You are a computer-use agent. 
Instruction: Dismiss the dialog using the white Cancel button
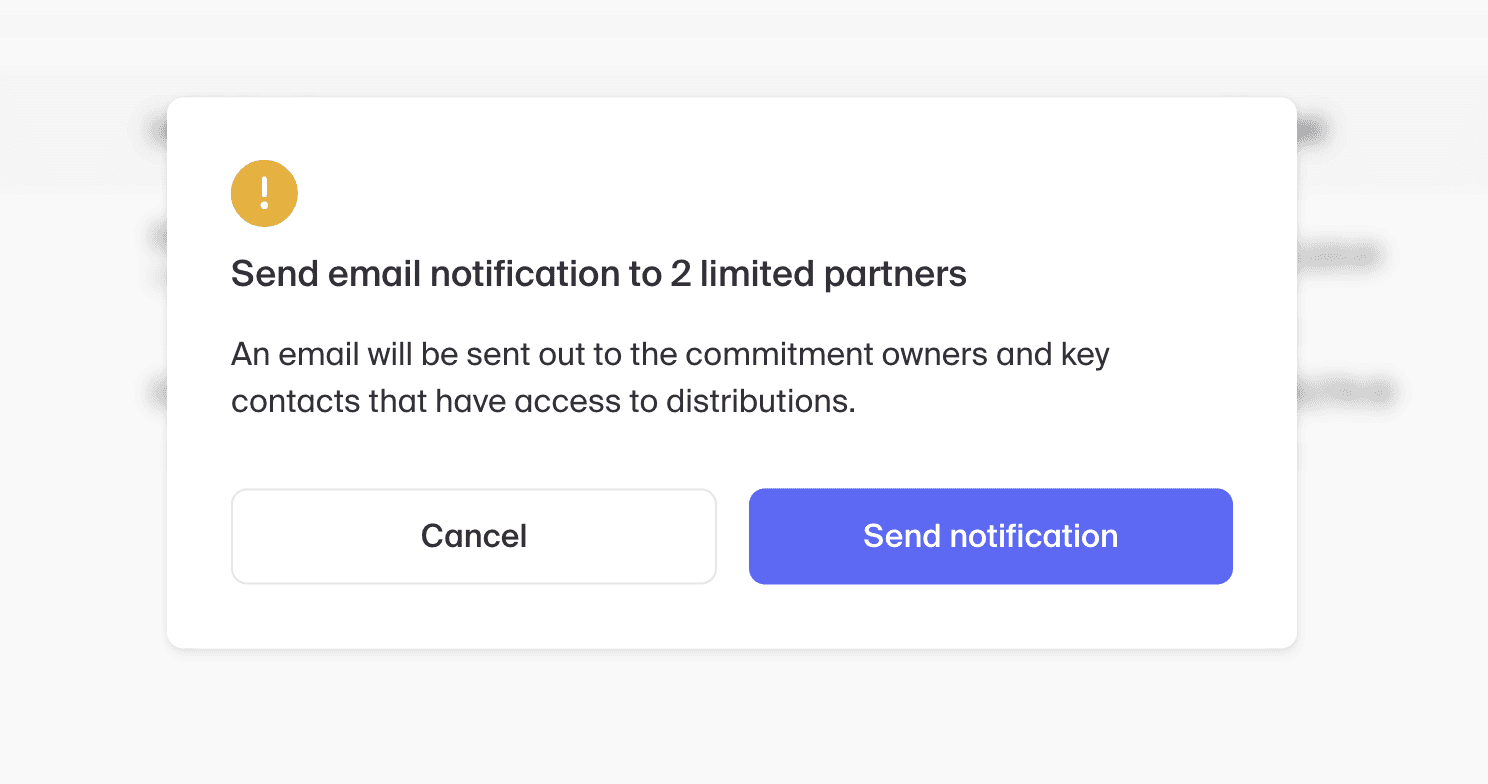(473, 536)
